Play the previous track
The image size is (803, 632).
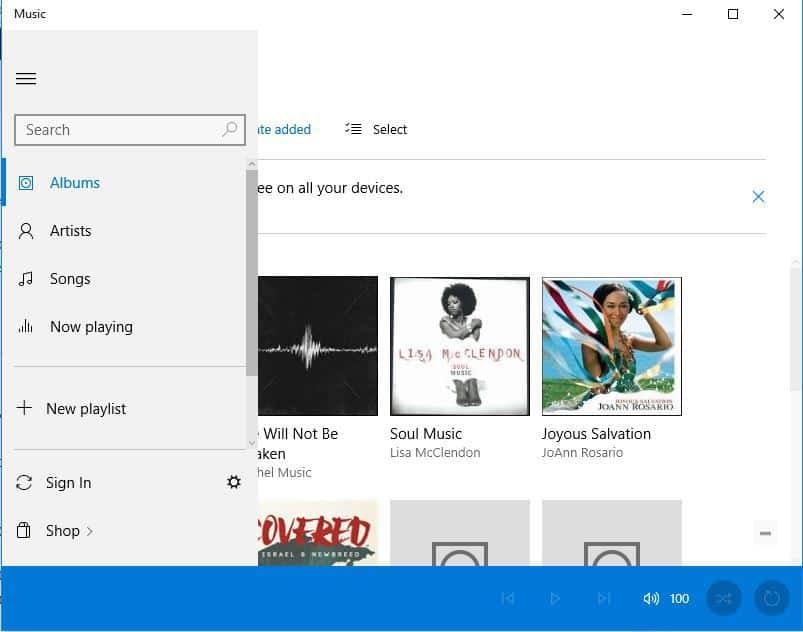[x=507, y=598]
